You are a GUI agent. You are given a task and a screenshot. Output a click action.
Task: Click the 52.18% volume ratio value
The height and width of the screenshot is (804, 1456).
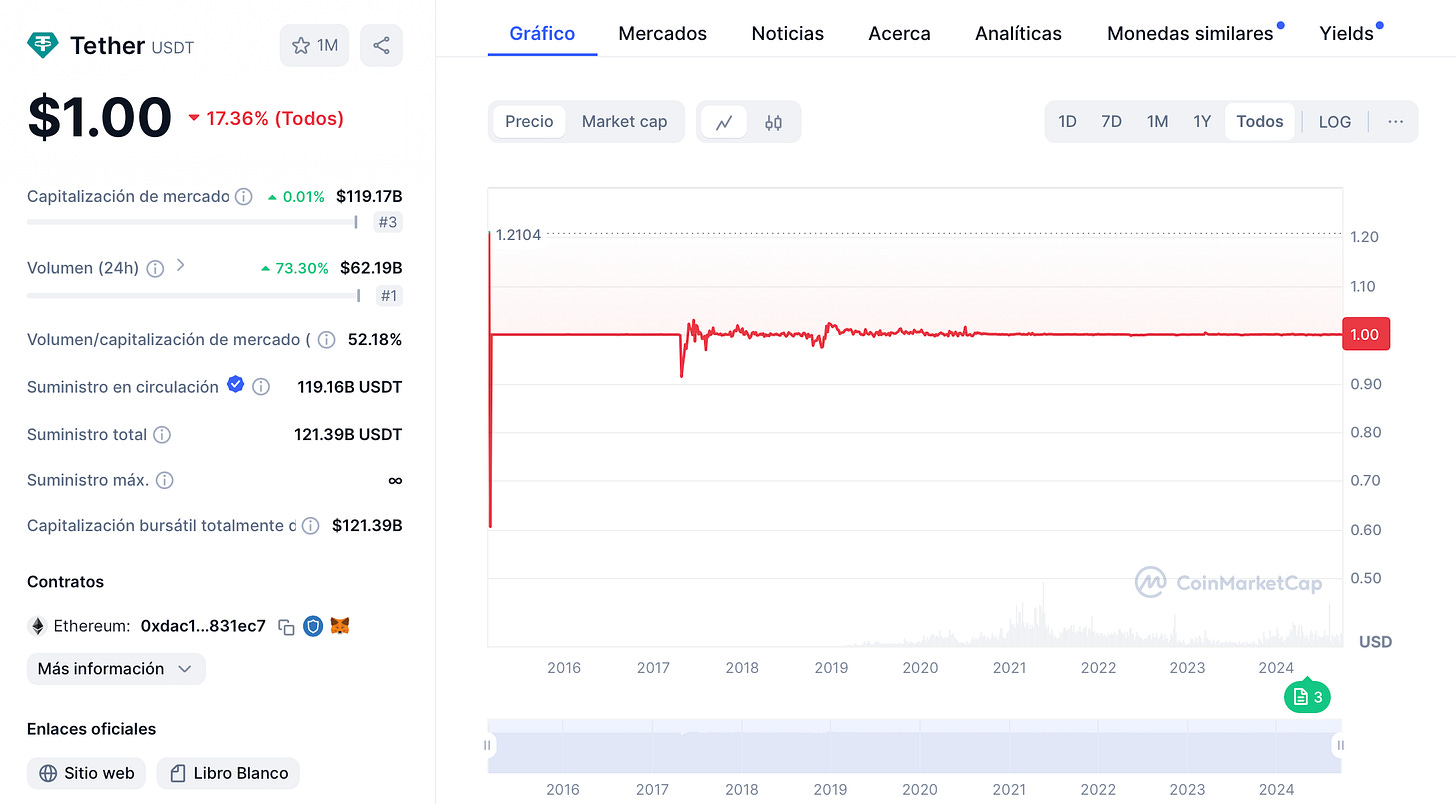click(375, 340)
